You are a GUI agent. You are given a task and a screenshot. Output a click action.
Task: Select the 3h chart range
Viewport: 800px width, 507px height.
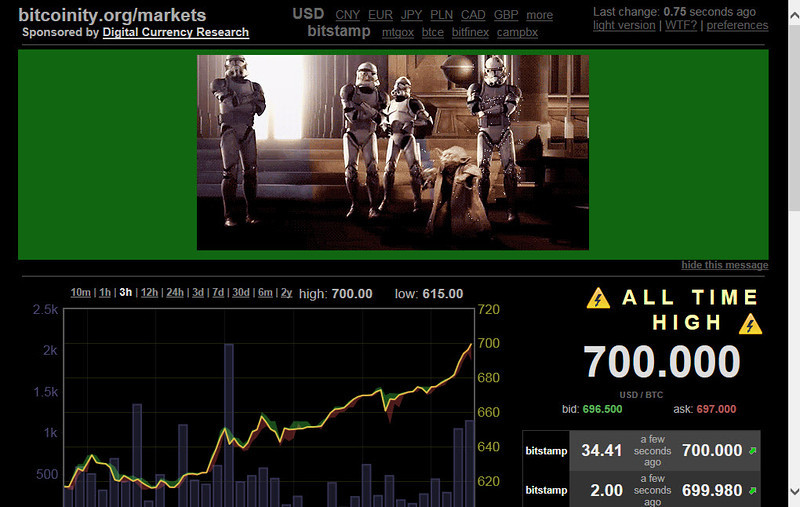tap(126, 292)
